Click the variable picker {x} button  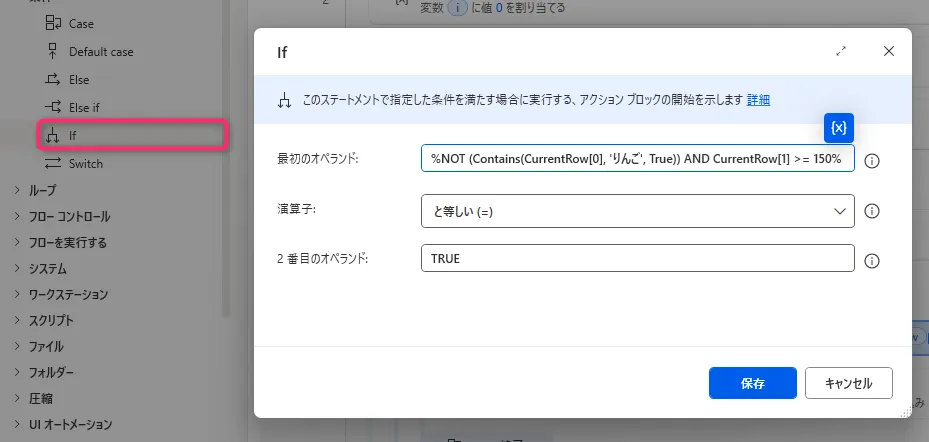pos(839,128)
